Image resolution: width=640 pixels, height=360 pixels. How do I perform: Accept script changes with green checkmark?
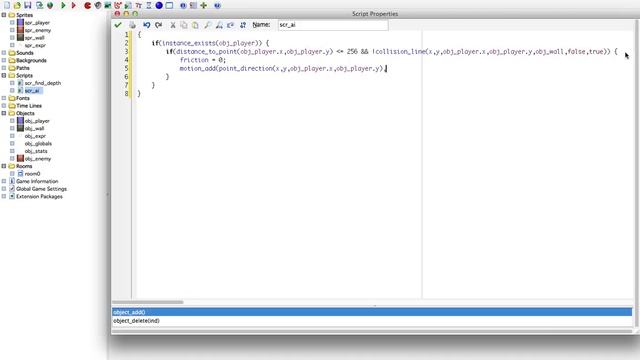(118, 25)
